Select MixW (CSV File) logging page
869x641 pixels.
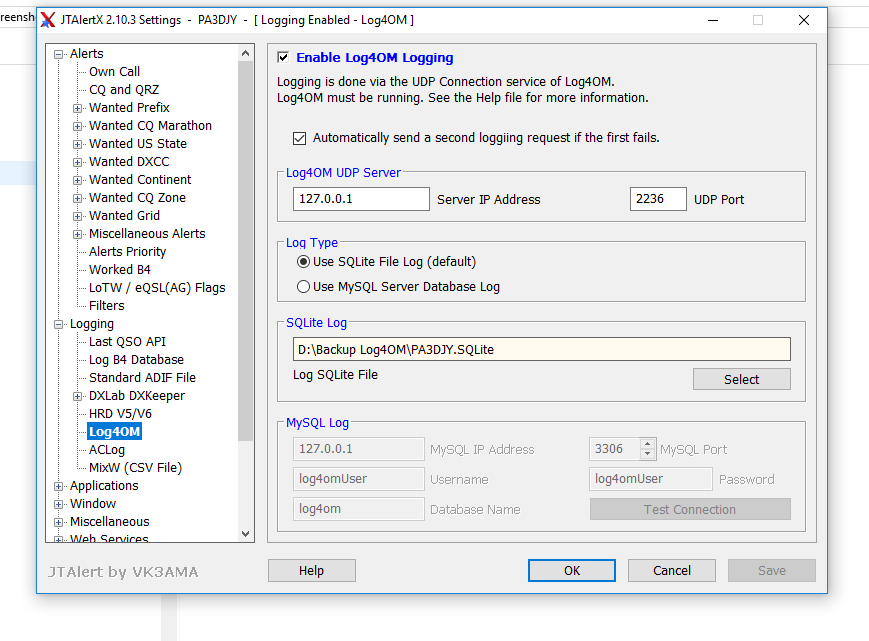coord(135,468)
